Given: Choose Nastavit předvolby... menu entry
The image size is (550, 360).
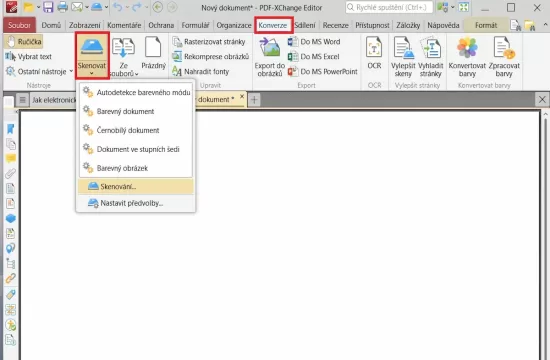Looking at the screenshot, I should pos(136,203).
